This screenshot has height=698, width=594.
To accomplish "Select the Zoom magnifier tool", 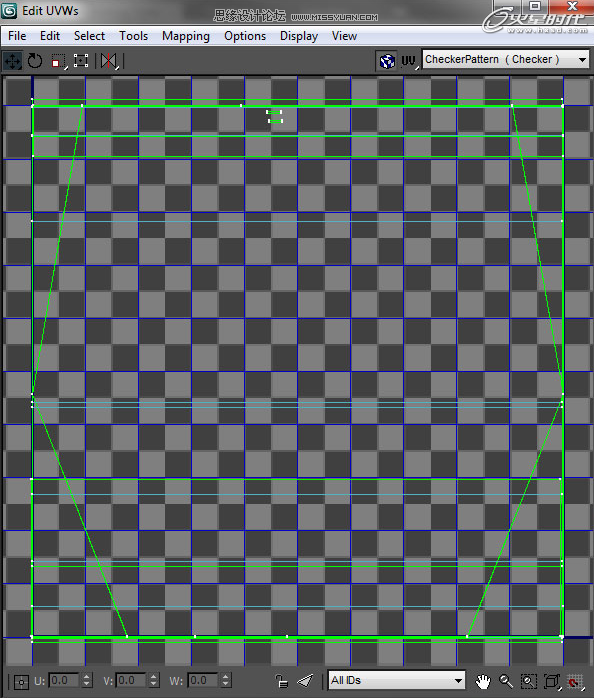I will pos(506,681).
